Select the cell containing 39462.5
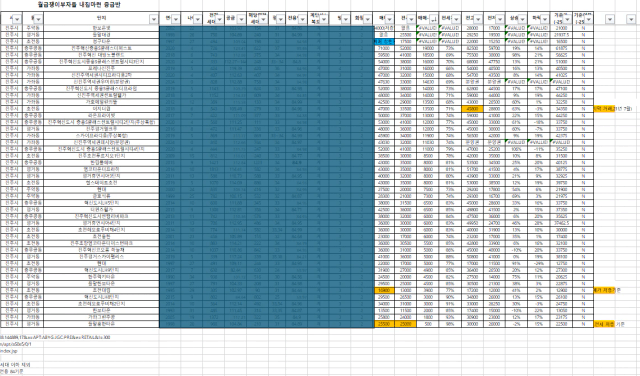 [561, 223]
